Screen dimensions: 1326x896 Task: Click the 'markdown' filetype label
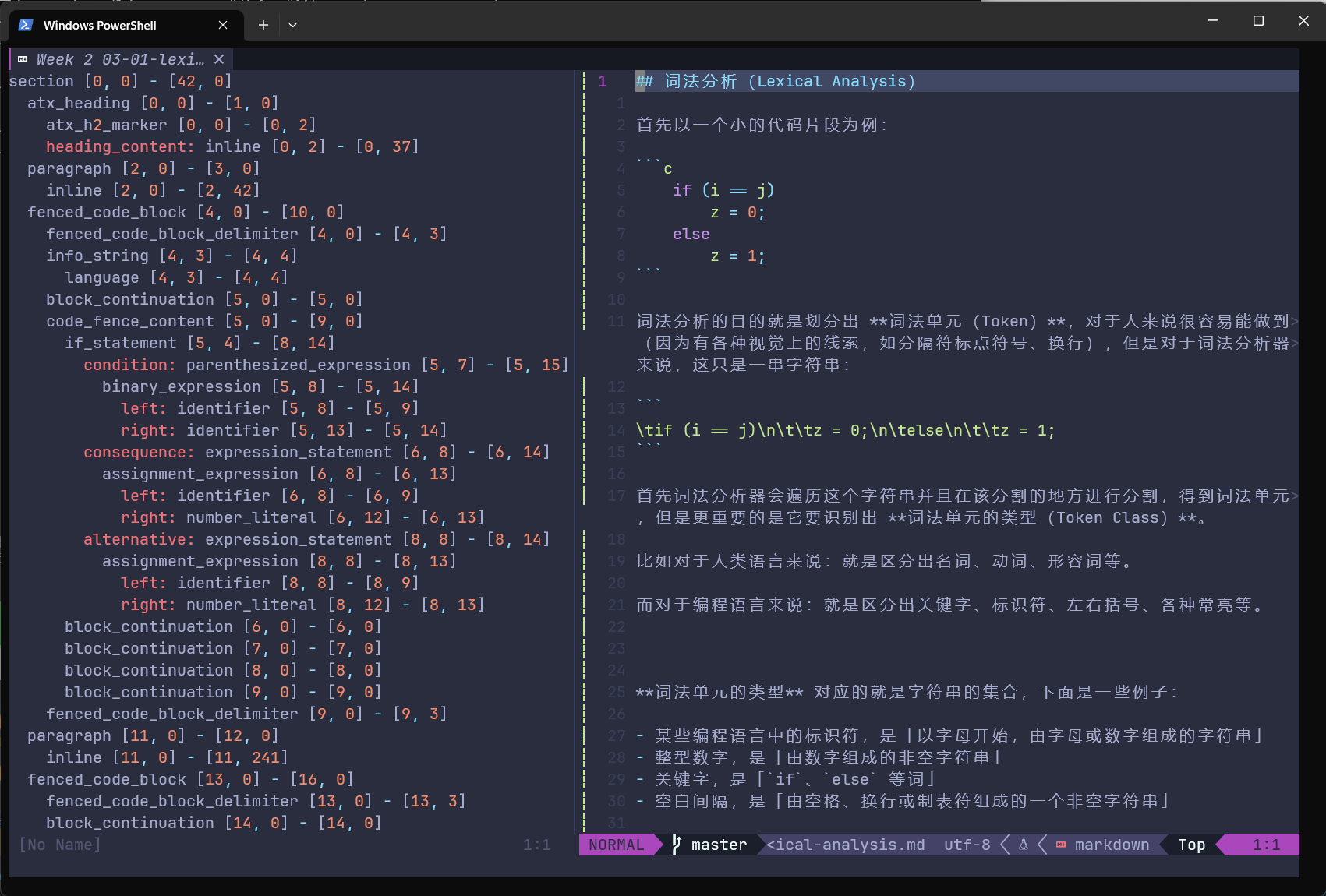[1112, 845]
